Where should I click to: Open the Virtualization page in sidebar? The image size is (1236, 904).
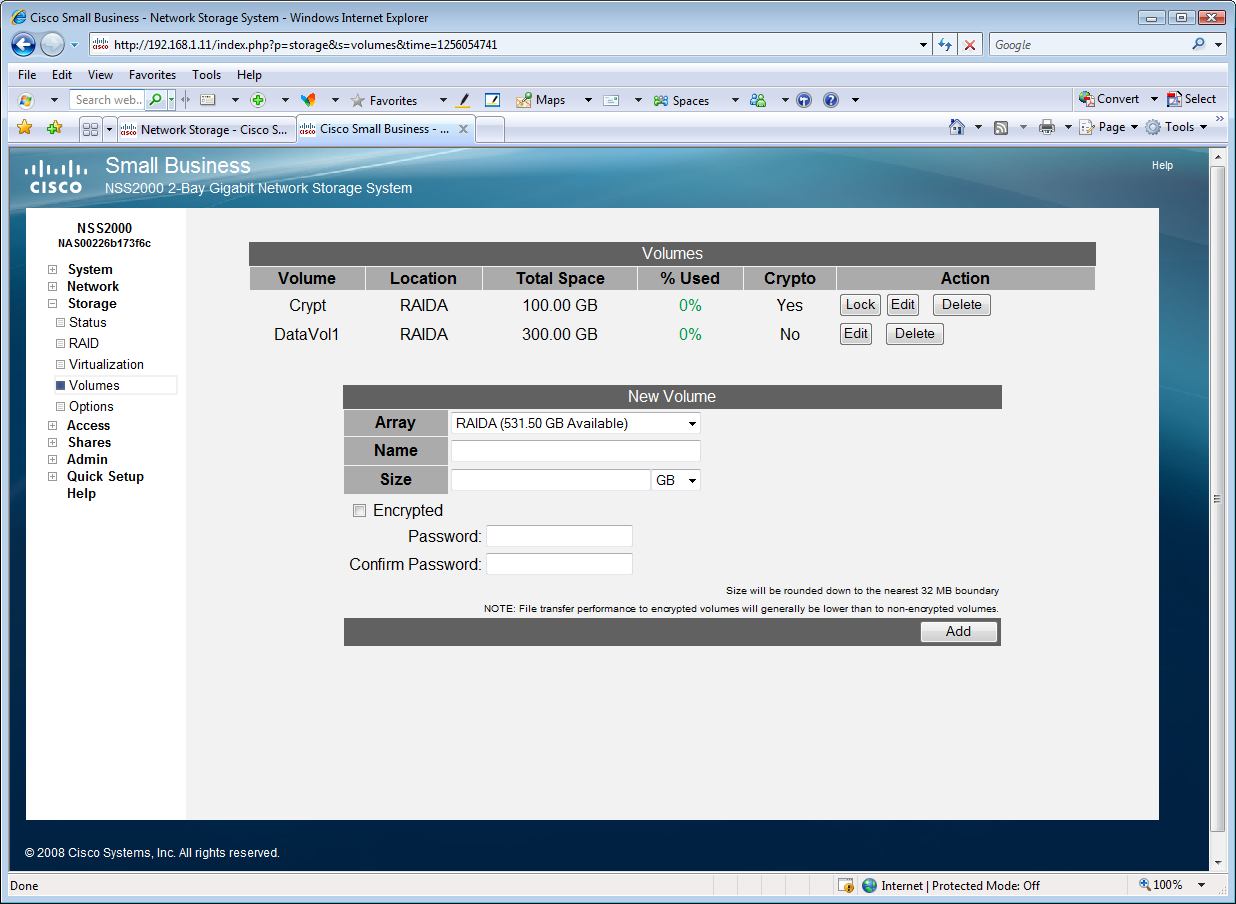(107, 364)
